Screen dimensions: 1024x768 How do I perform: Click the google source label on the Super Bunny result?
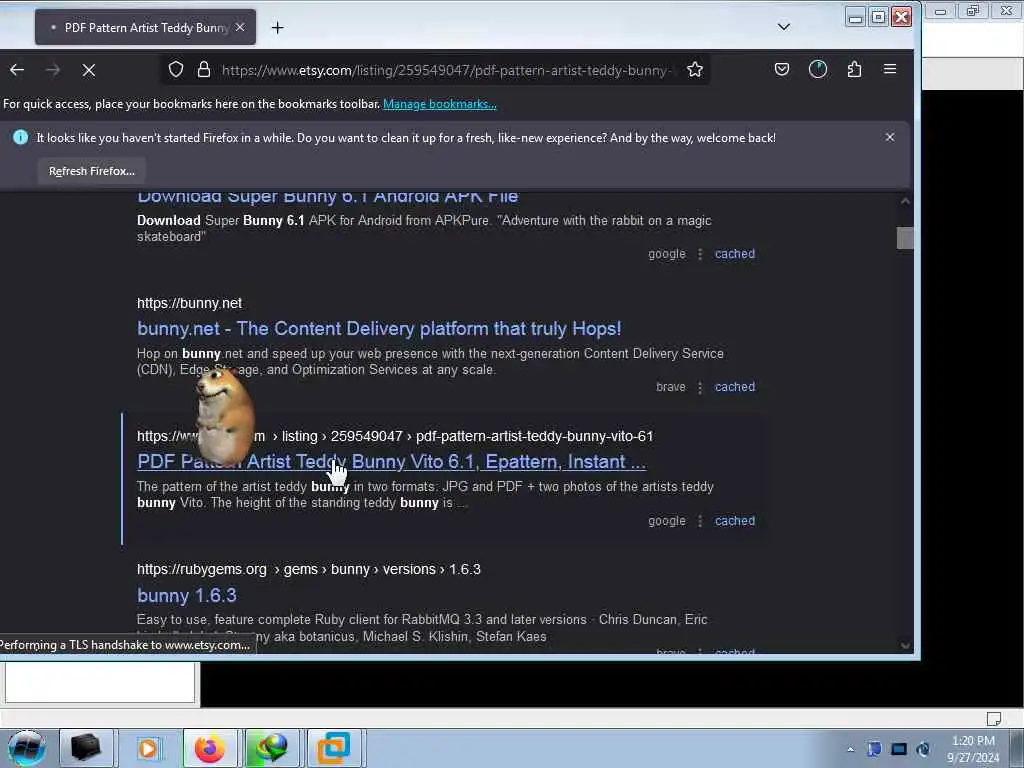tap(667, 254)
